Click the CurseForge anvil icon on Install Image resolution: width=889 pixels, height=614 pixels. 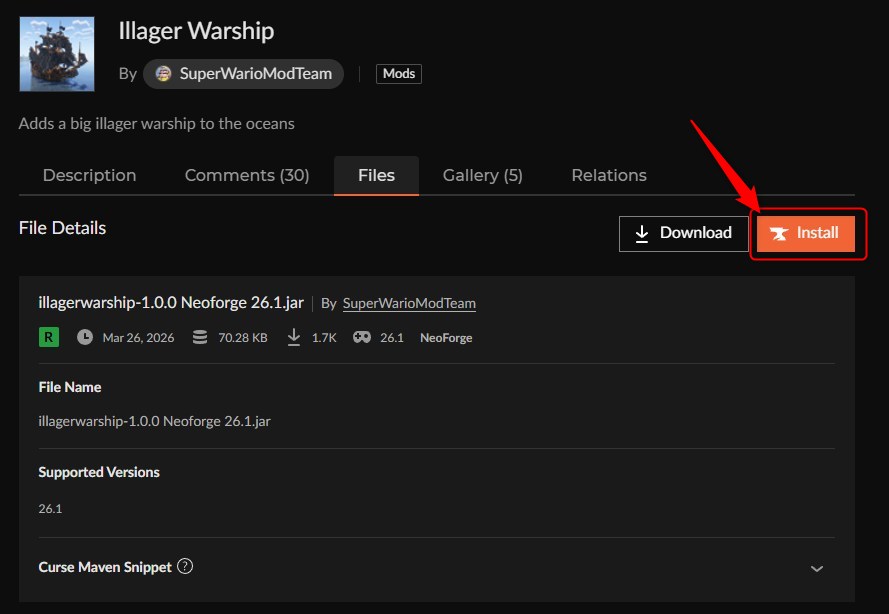coord(779,233)
